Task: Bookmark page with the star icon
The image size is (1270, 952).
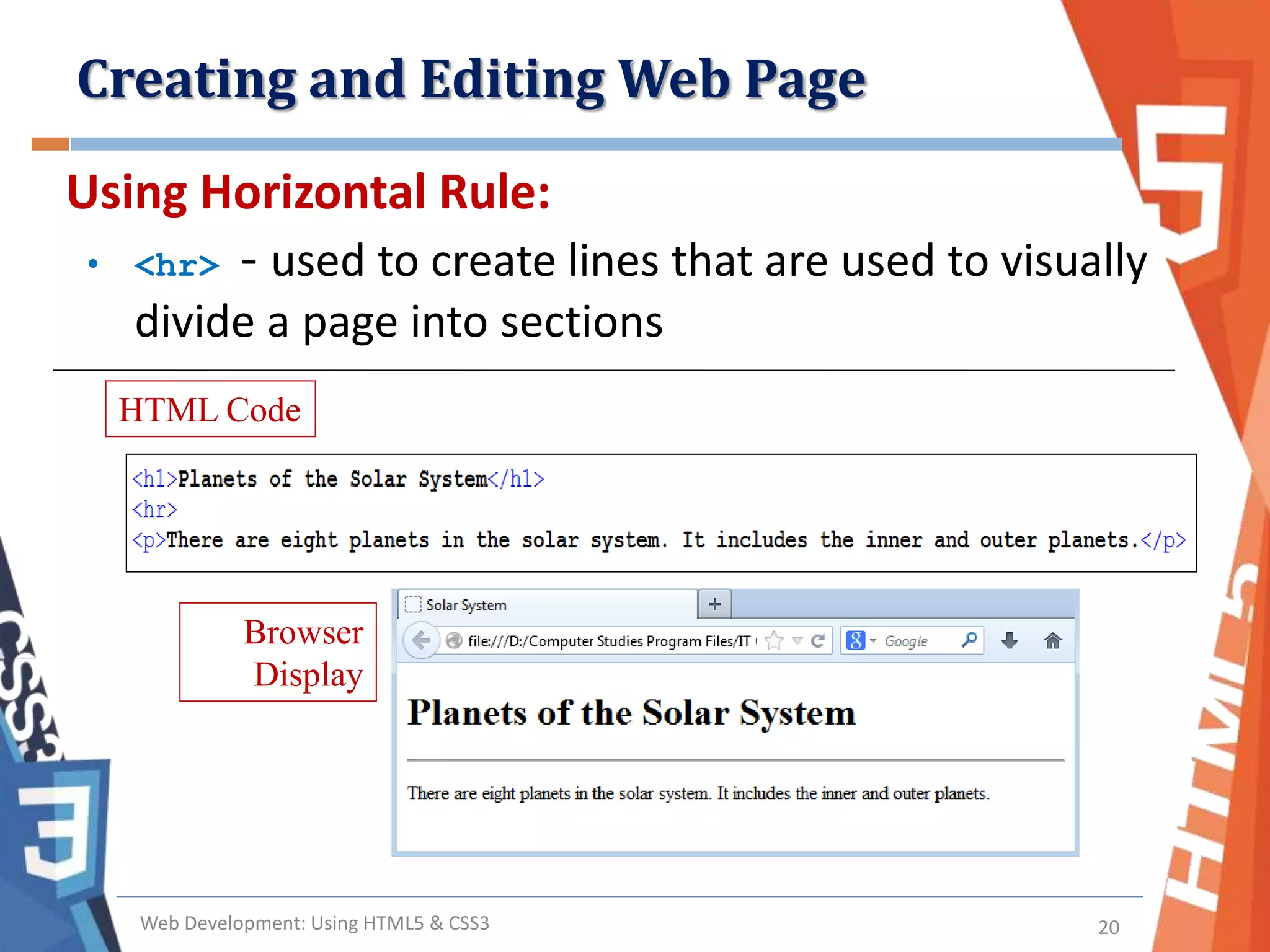Action: click(x=774, y=640)
